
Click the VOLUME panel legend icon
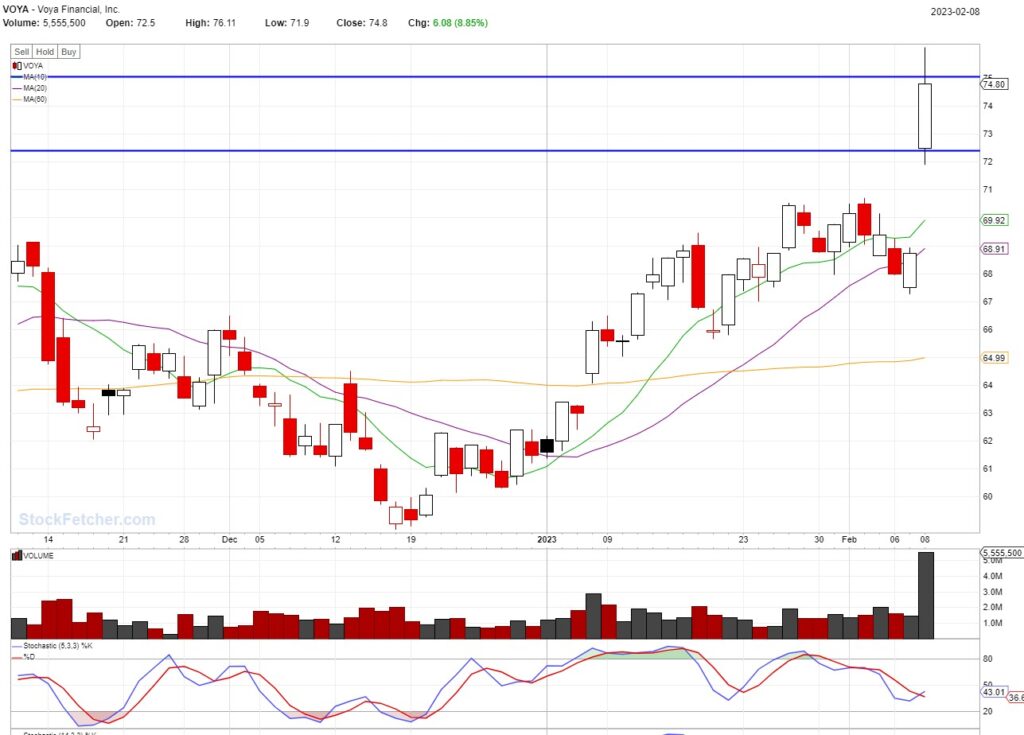[17, 555]
